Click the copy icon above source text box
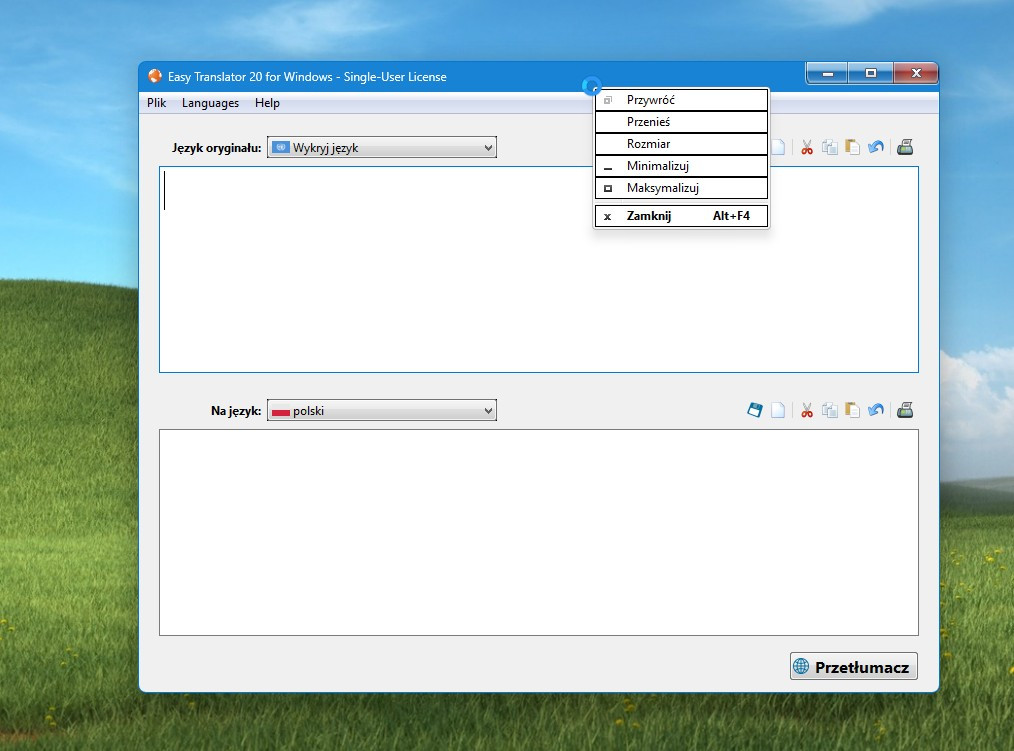Viewport: 1014px width, 751px height. click(x=830, y=147)
